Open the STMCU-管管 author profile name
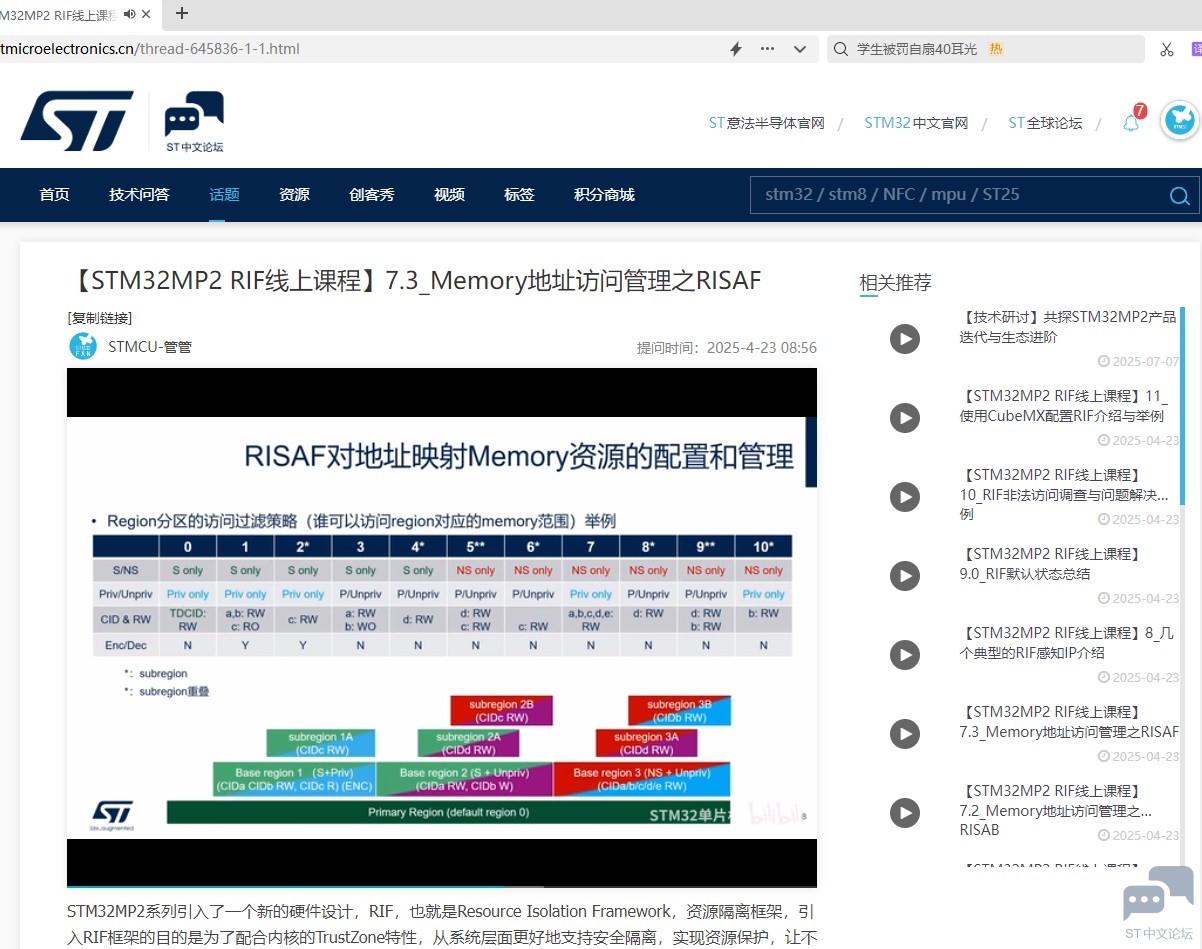Image resolution: width=1202 pixels, height=949 pixels. [150, 347]
